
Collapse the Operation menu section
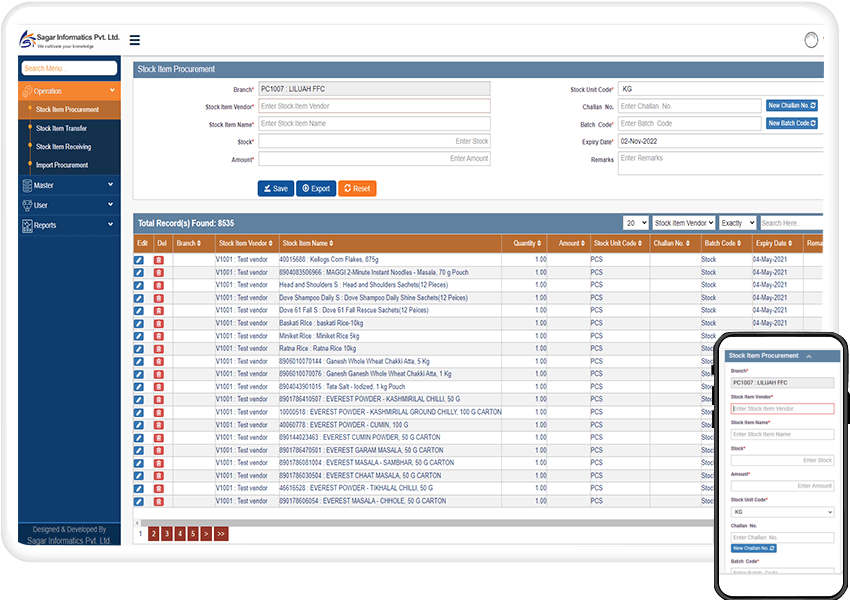pos(69,91)
